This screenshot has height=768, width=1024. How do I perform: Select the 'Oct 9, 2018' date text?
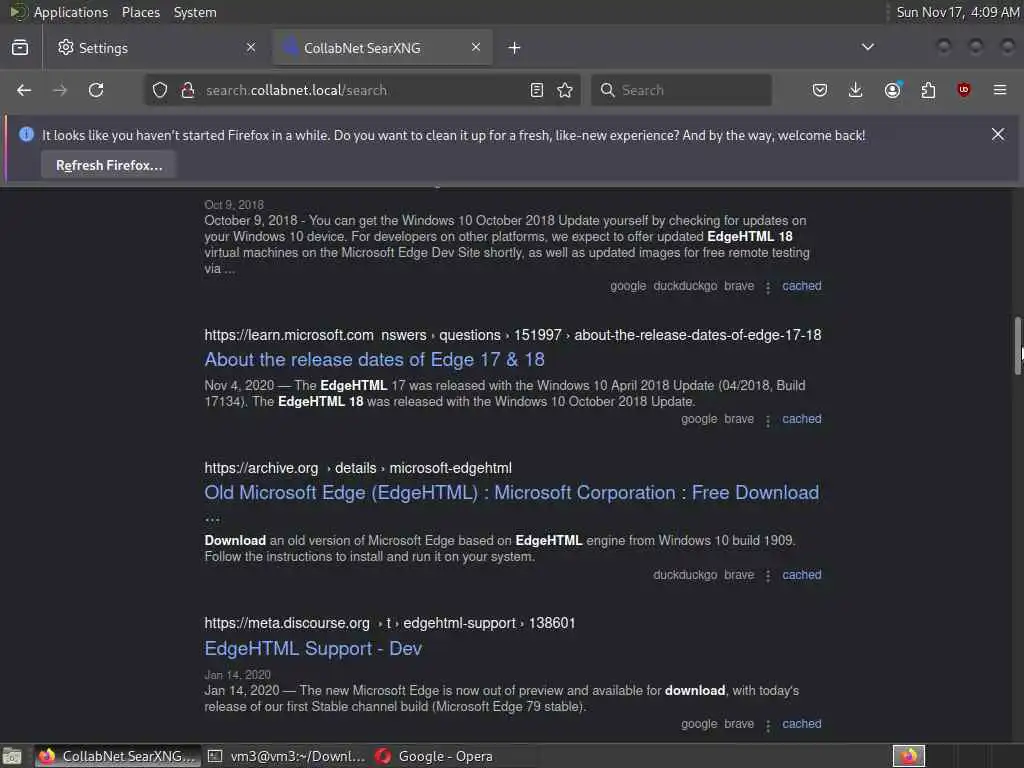pyautogui.click(x=234, y=205)
